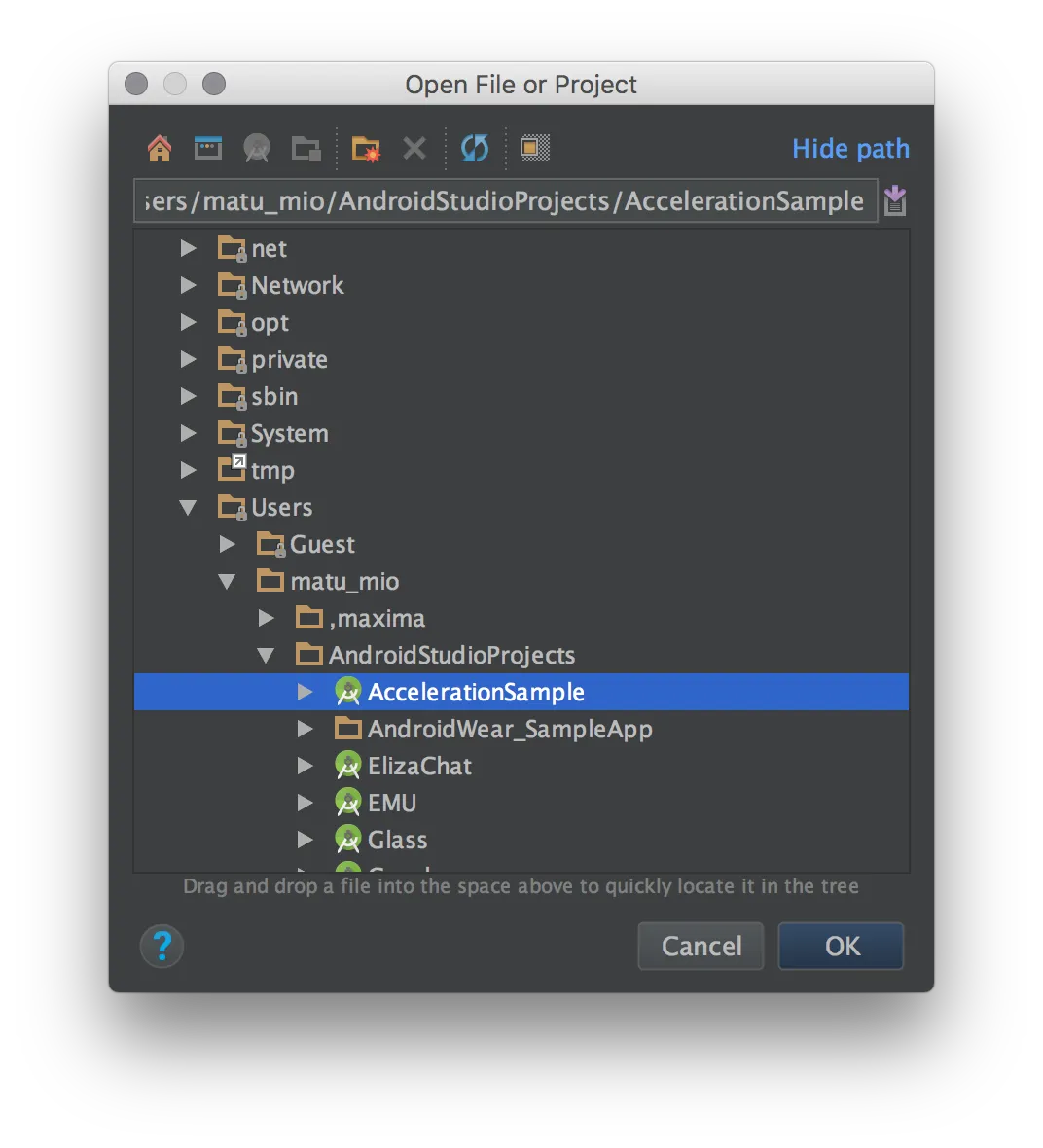This screenshot has width=1043, height=1148.
Task: Collapse the AndroidStudioProjects folder
Action: point(266,655)
